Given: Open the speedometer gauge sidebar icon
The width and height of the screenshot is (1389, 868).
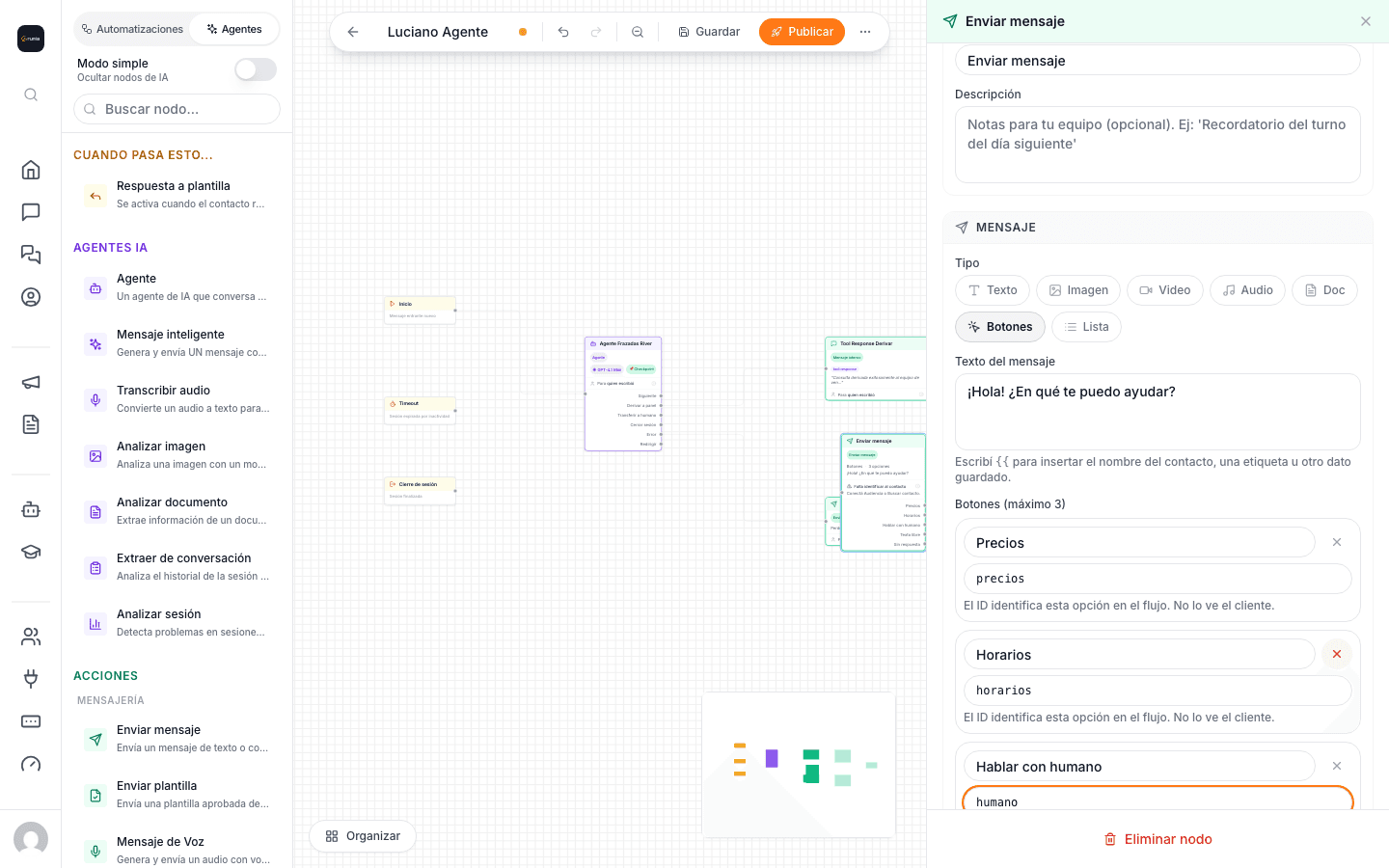Looking at the screenshot, I should pos(31,764).
